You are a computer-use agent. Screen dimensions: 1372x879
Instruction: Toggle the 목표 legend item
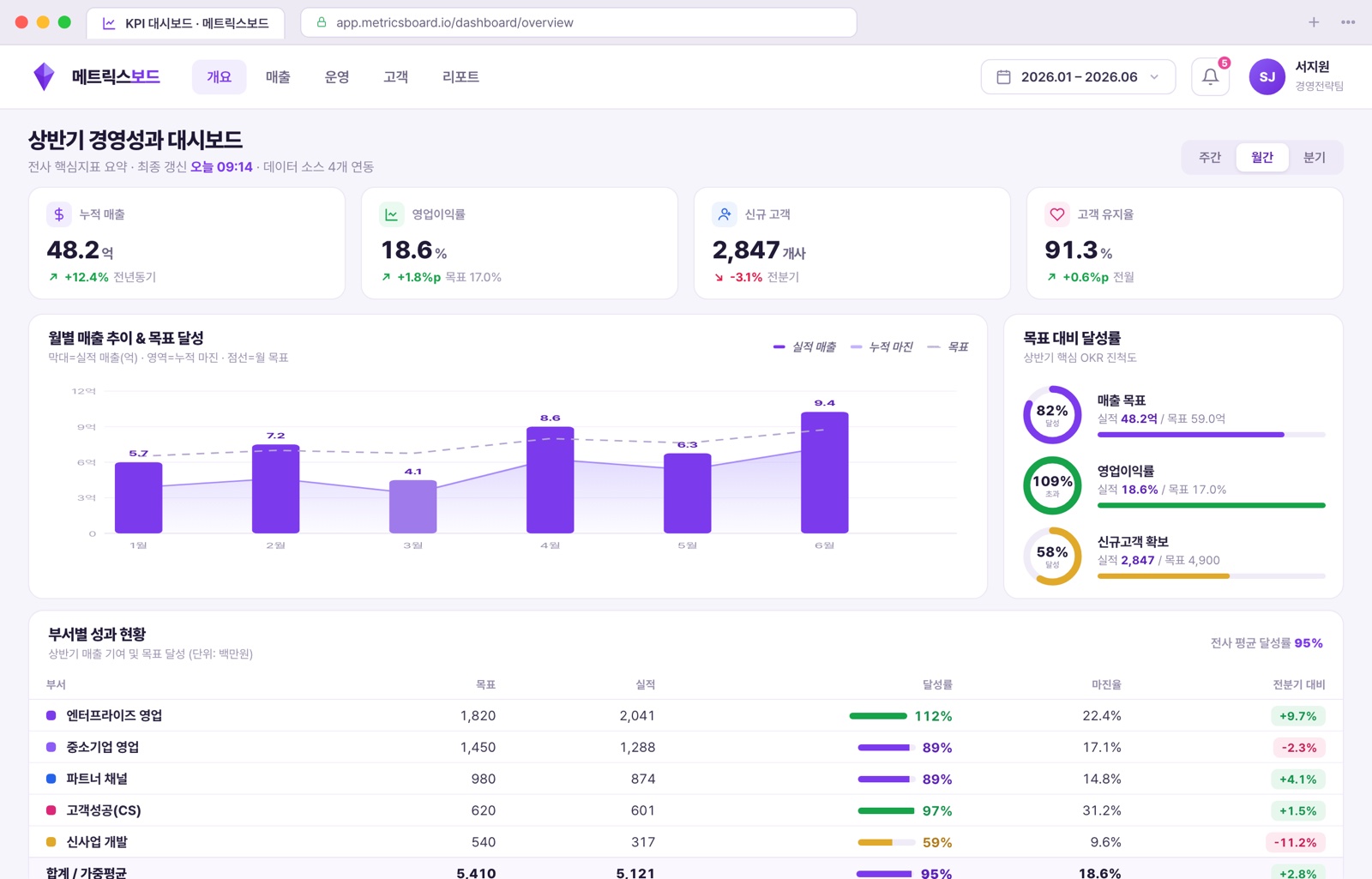pos(948,346)
